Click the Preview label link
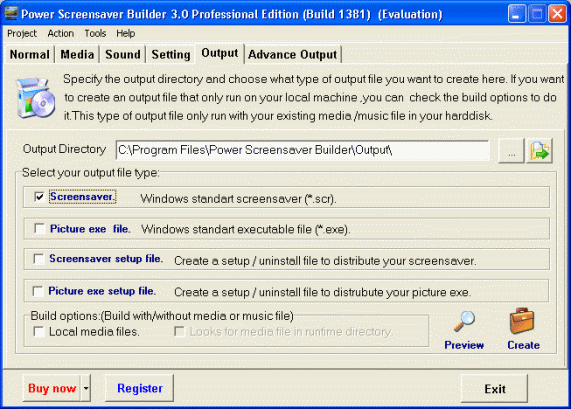The image size is (571, 409). [x=464, y=345]
